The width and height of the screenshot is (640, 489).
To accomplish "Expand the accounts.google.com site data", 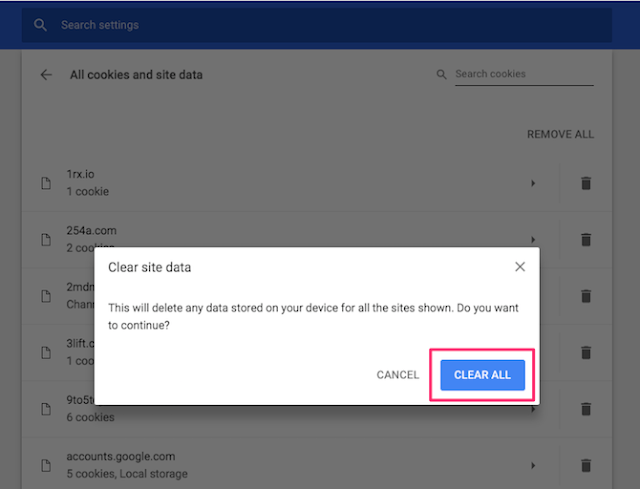I will (x=533, y=465).
